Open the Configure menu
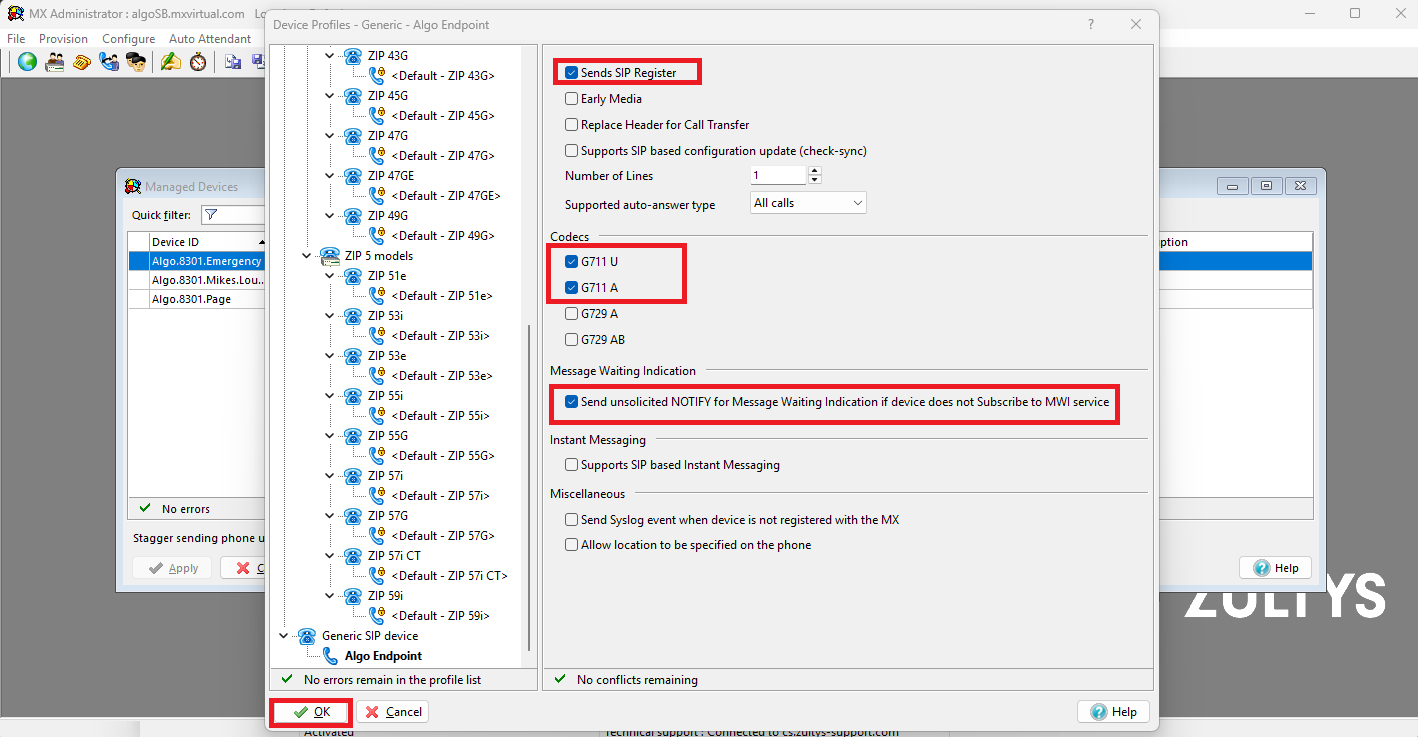This screenshot has height=737, width=1418. tap(128, 39)
